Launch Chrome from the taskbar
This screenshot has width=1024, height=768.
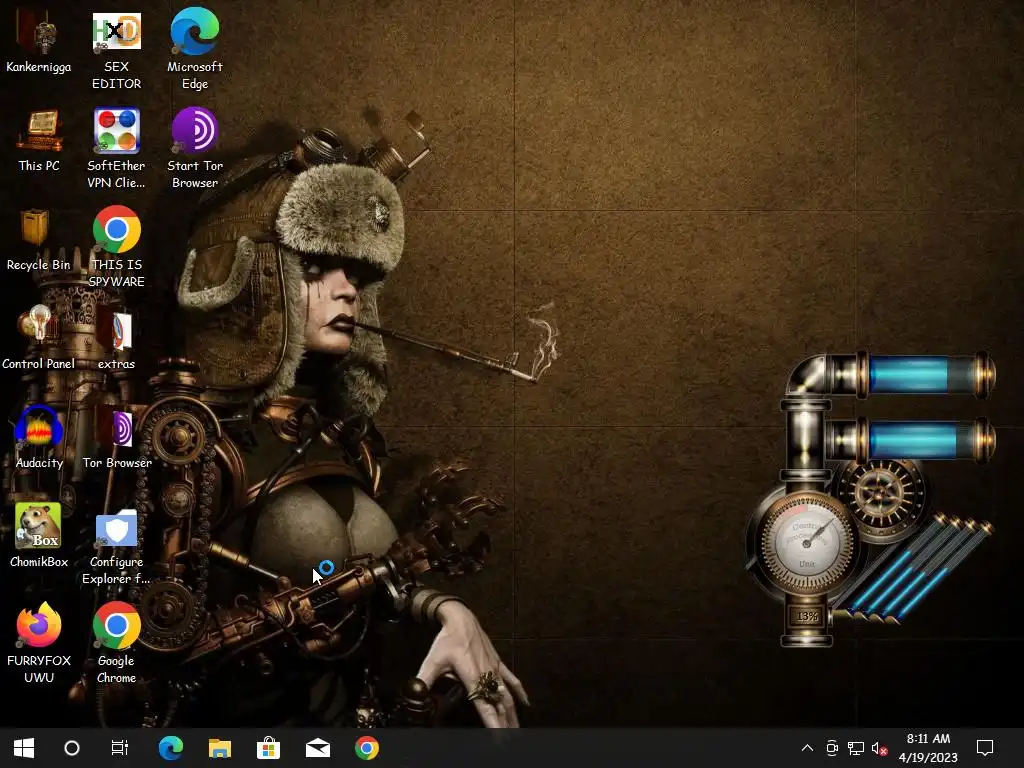367,748
